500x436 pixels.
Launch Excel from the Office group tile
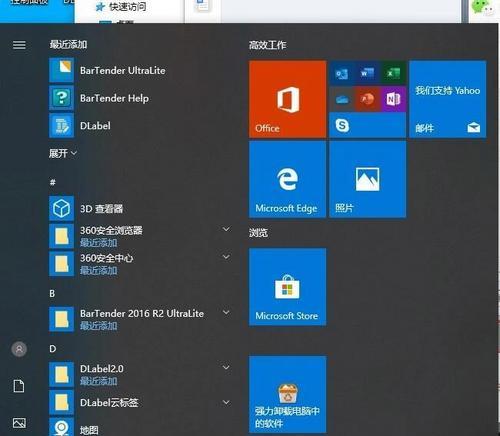point(393,73)
